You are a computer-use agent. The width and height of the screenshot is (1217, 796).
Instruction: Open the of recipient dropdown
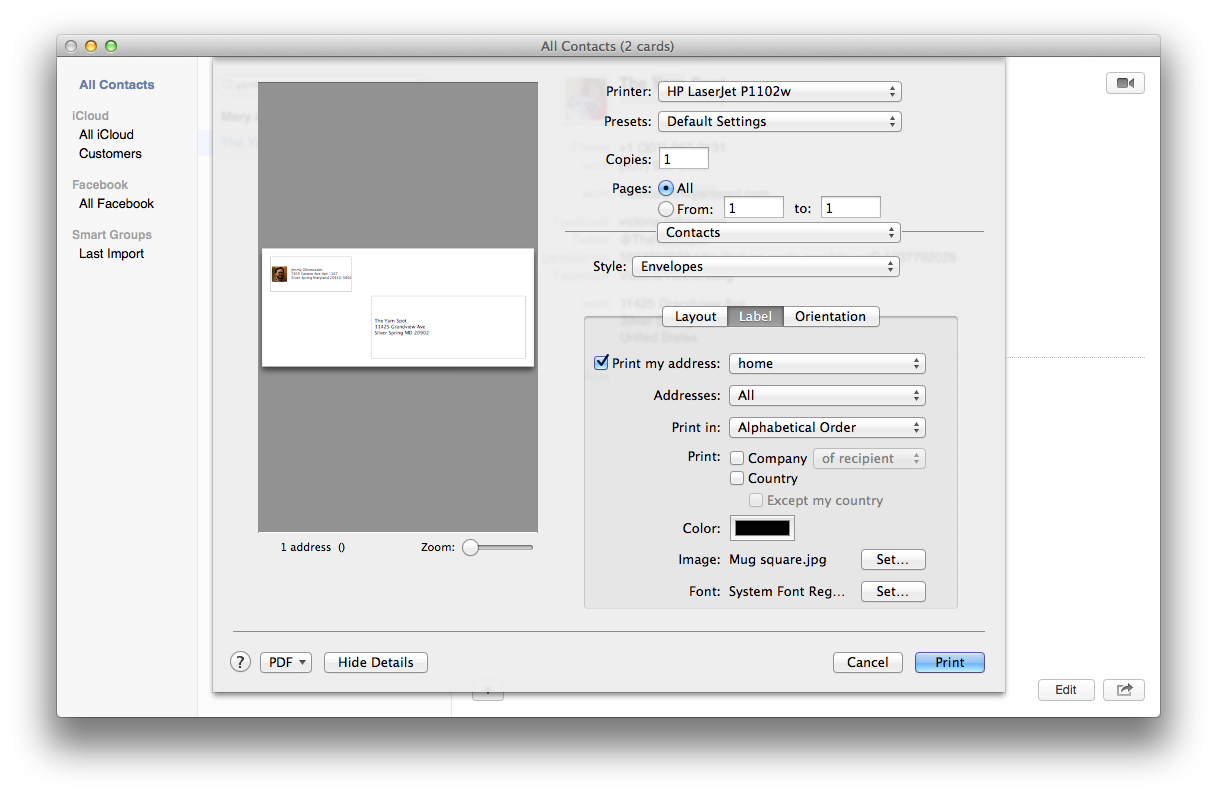869,458
